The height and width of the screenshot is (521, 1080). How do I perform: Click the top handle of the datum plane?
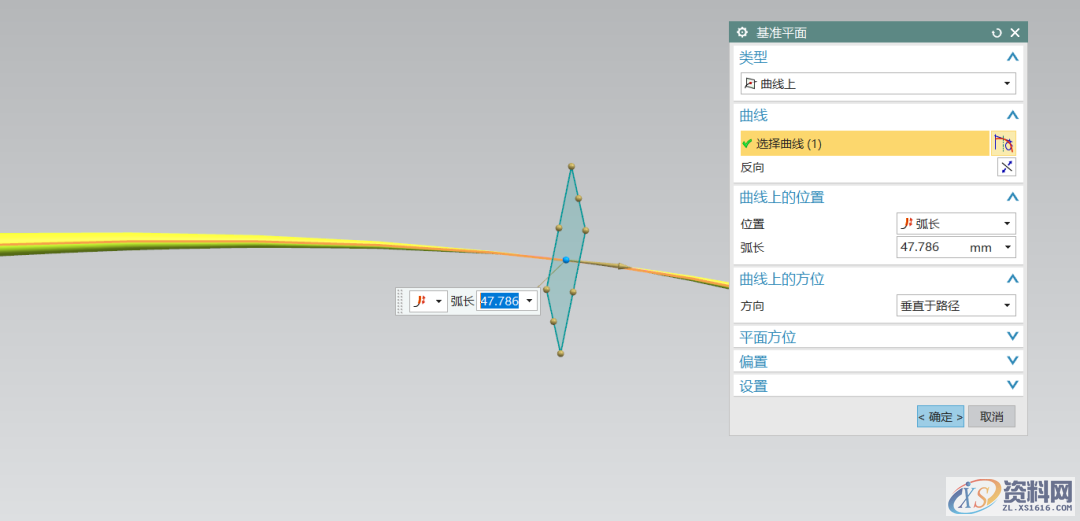[571, 166]
